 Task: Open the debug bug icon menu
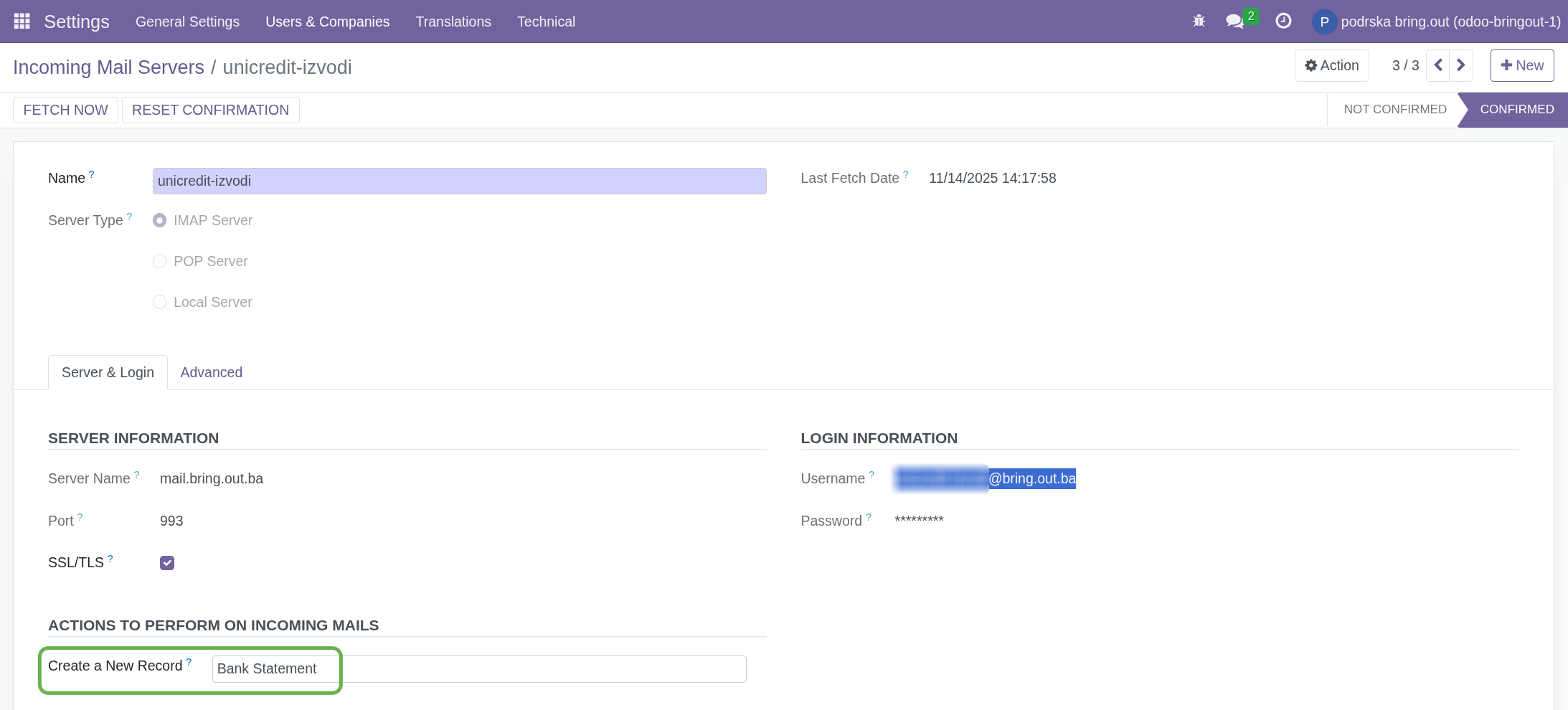[1199, 22]
